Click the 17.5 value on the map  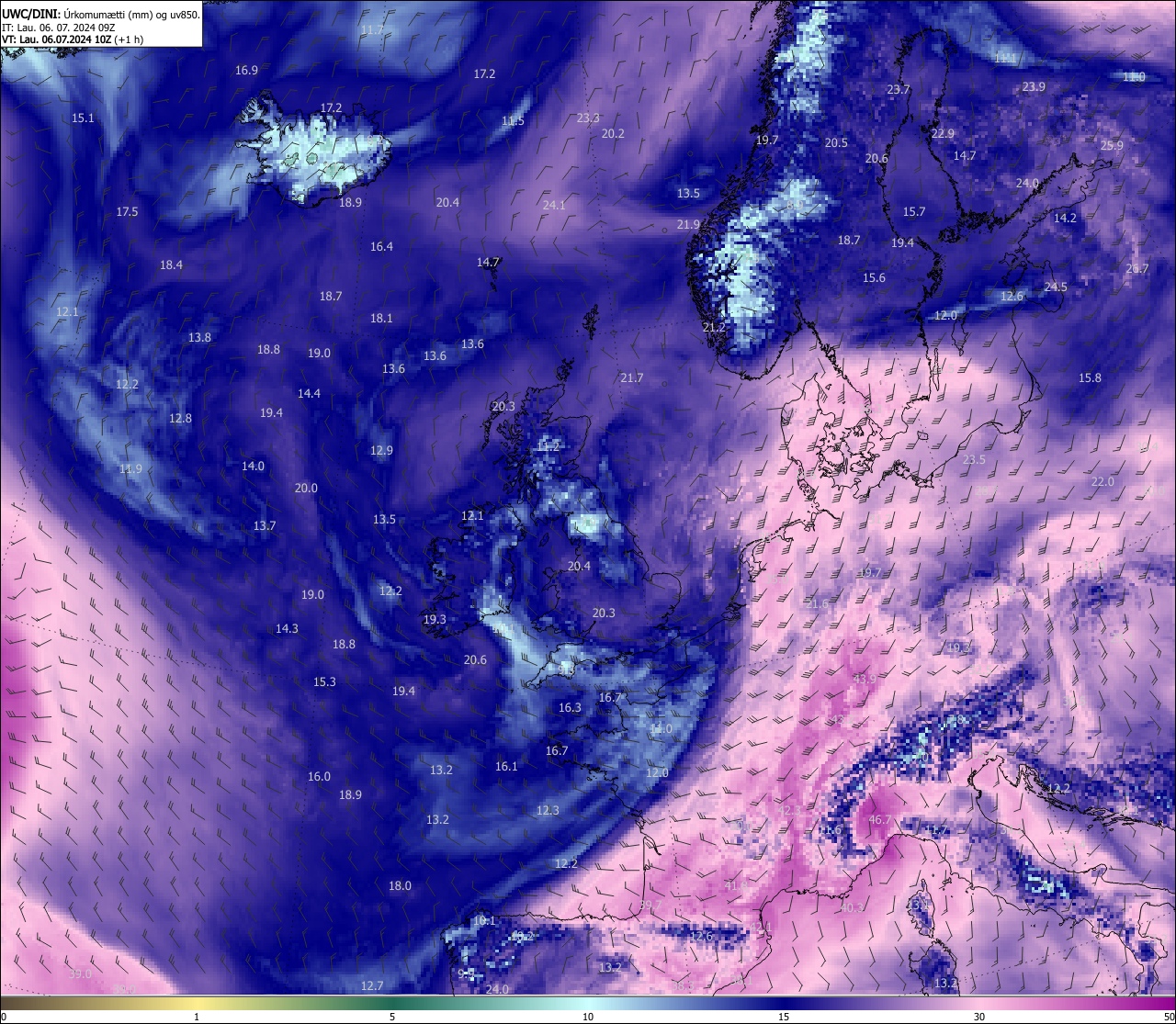[x=127, y=211]
